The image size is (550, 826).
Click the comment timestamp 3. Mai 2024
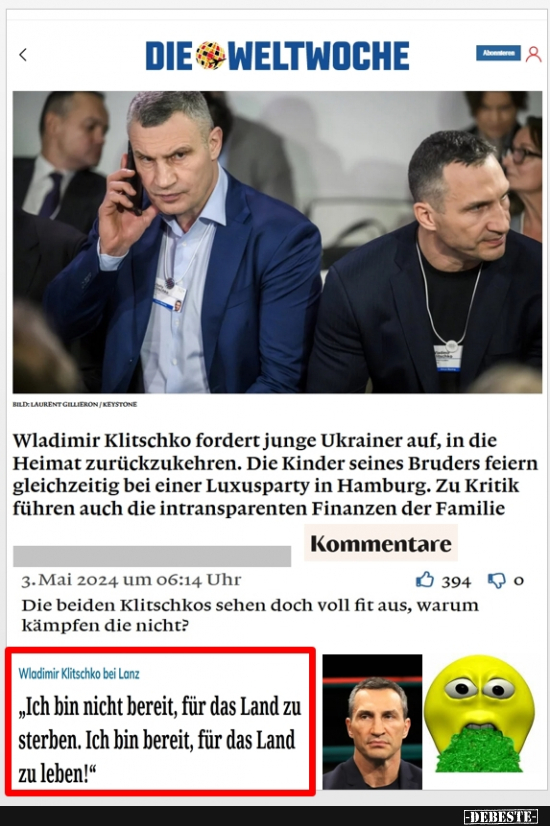[x=131, y=580]
